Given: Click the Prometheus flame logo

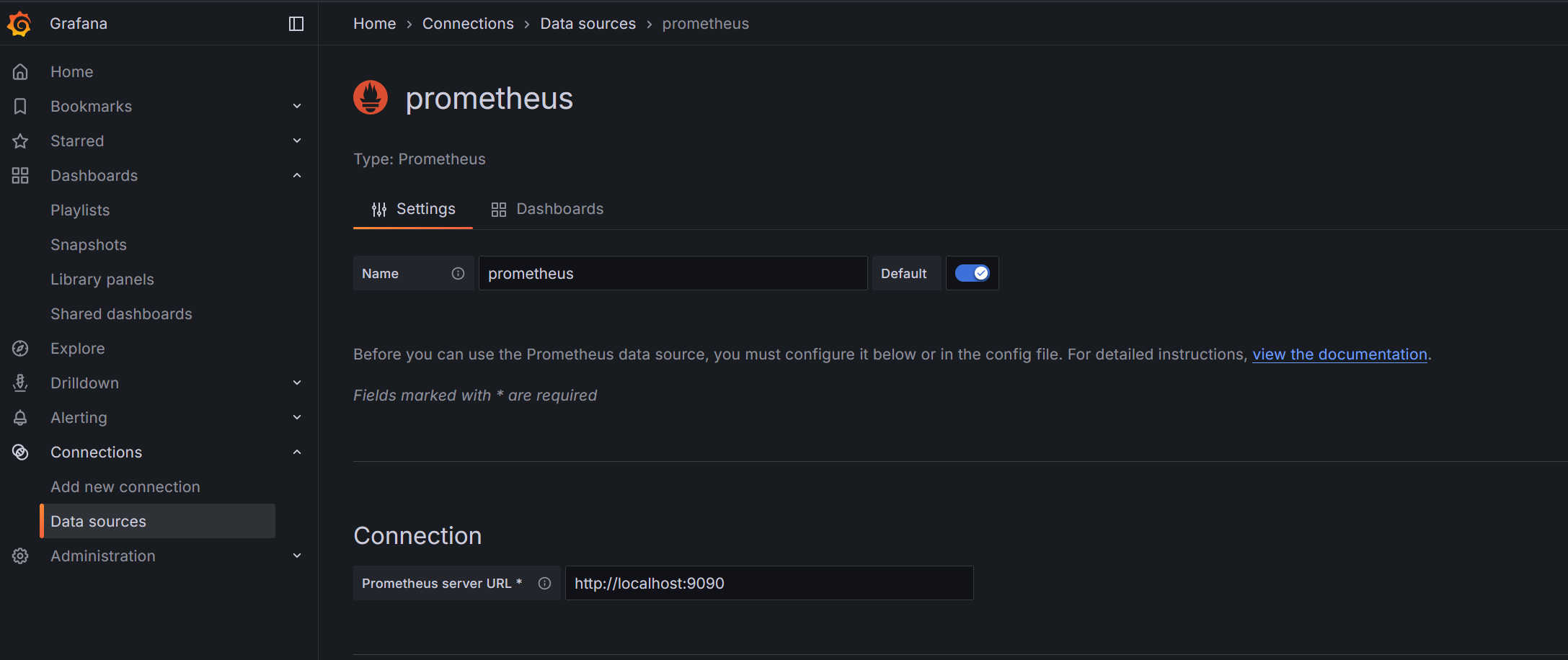Looking at the screenshot, I should (370, 97).
